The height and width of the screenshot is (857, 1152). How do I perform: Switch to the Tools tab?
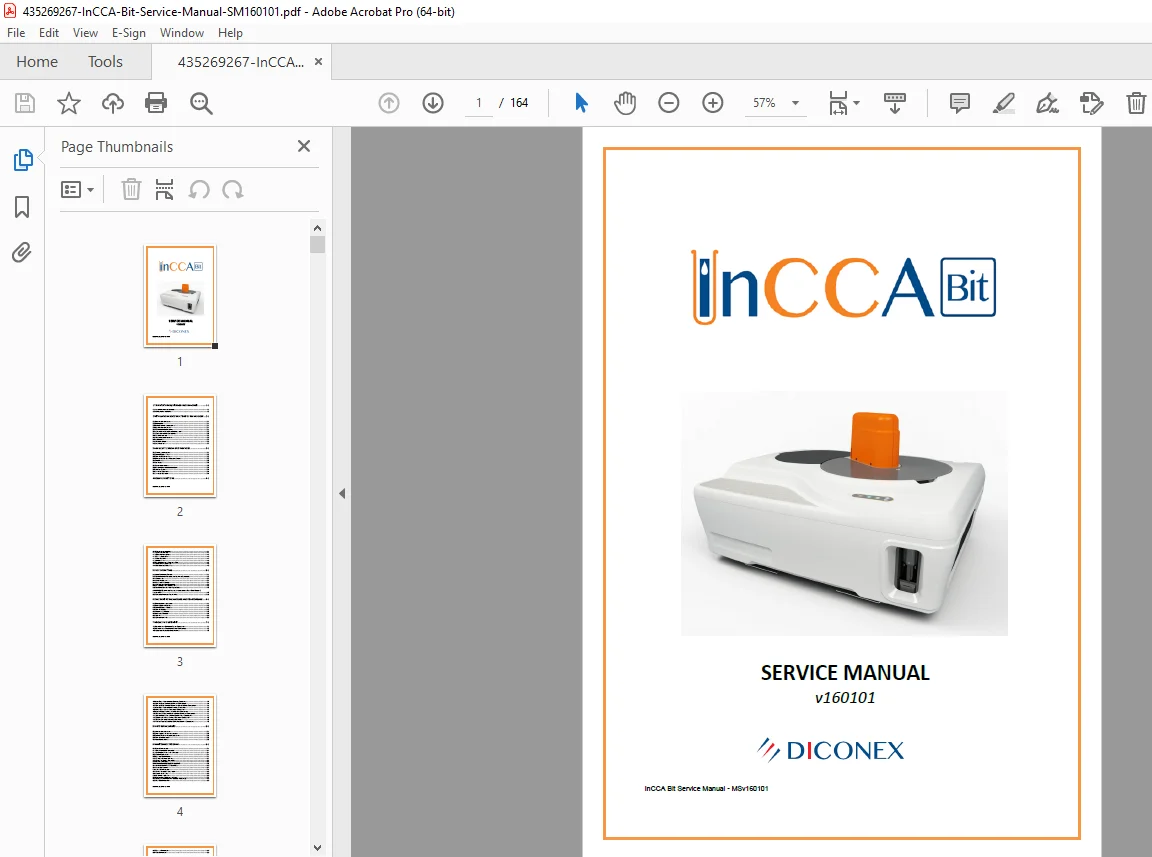[x=105, y=62]
